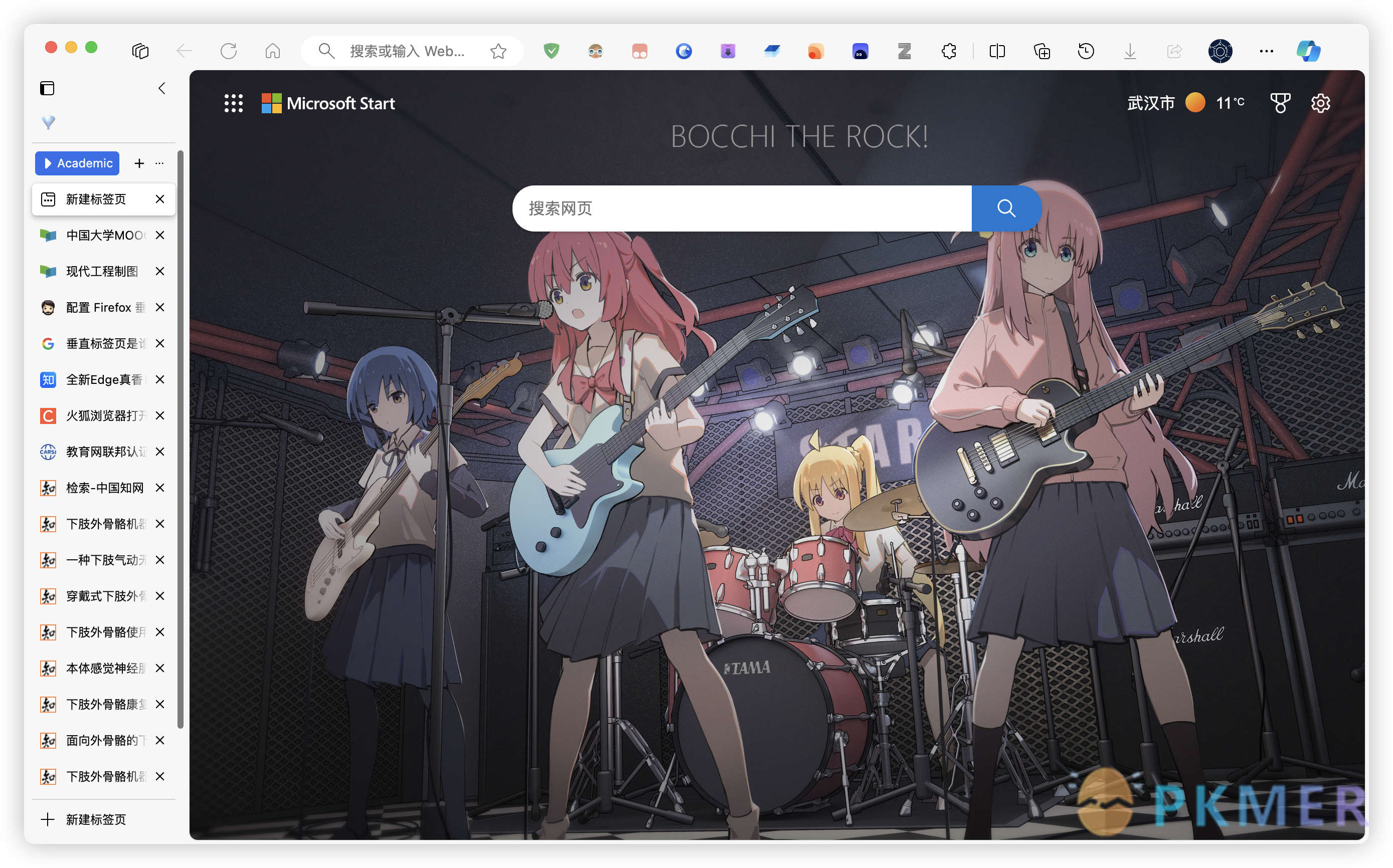Open the user profile avatar
The height and width of the screenshot is (868, 1393).
click(x=1220, y=51)
